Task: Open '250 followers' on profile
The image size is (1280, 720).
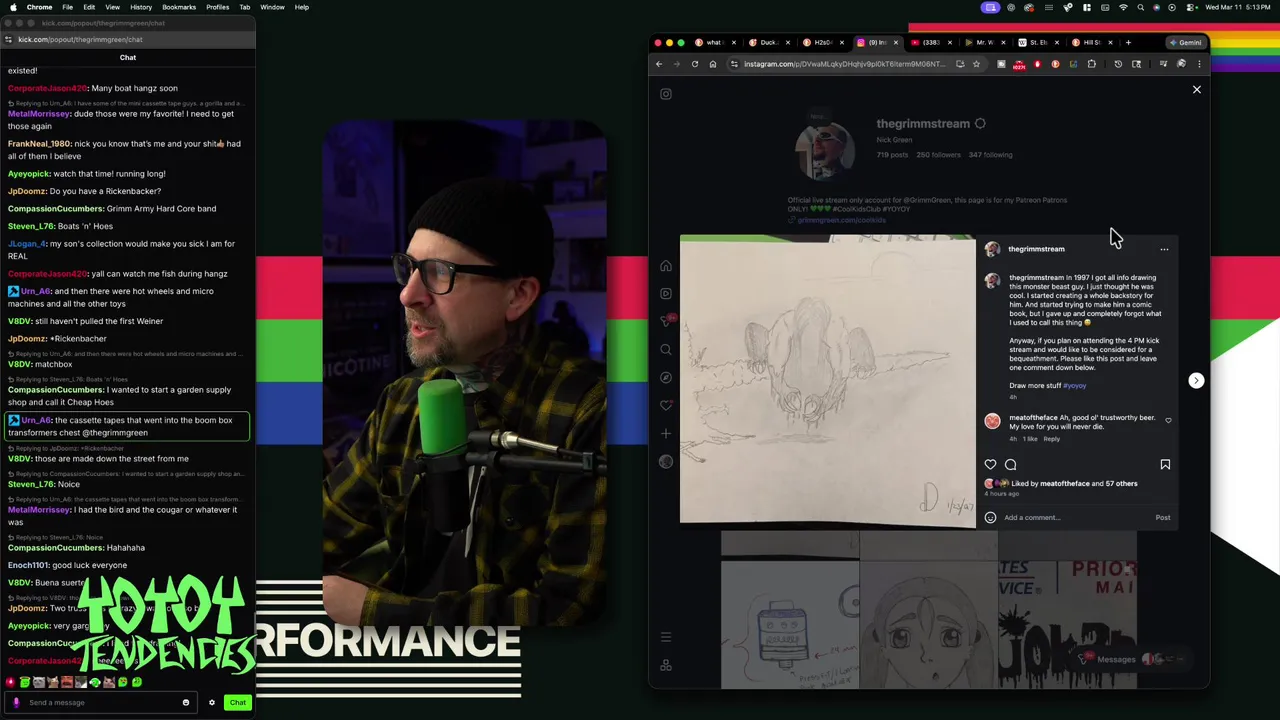Action: pos(938,155)
